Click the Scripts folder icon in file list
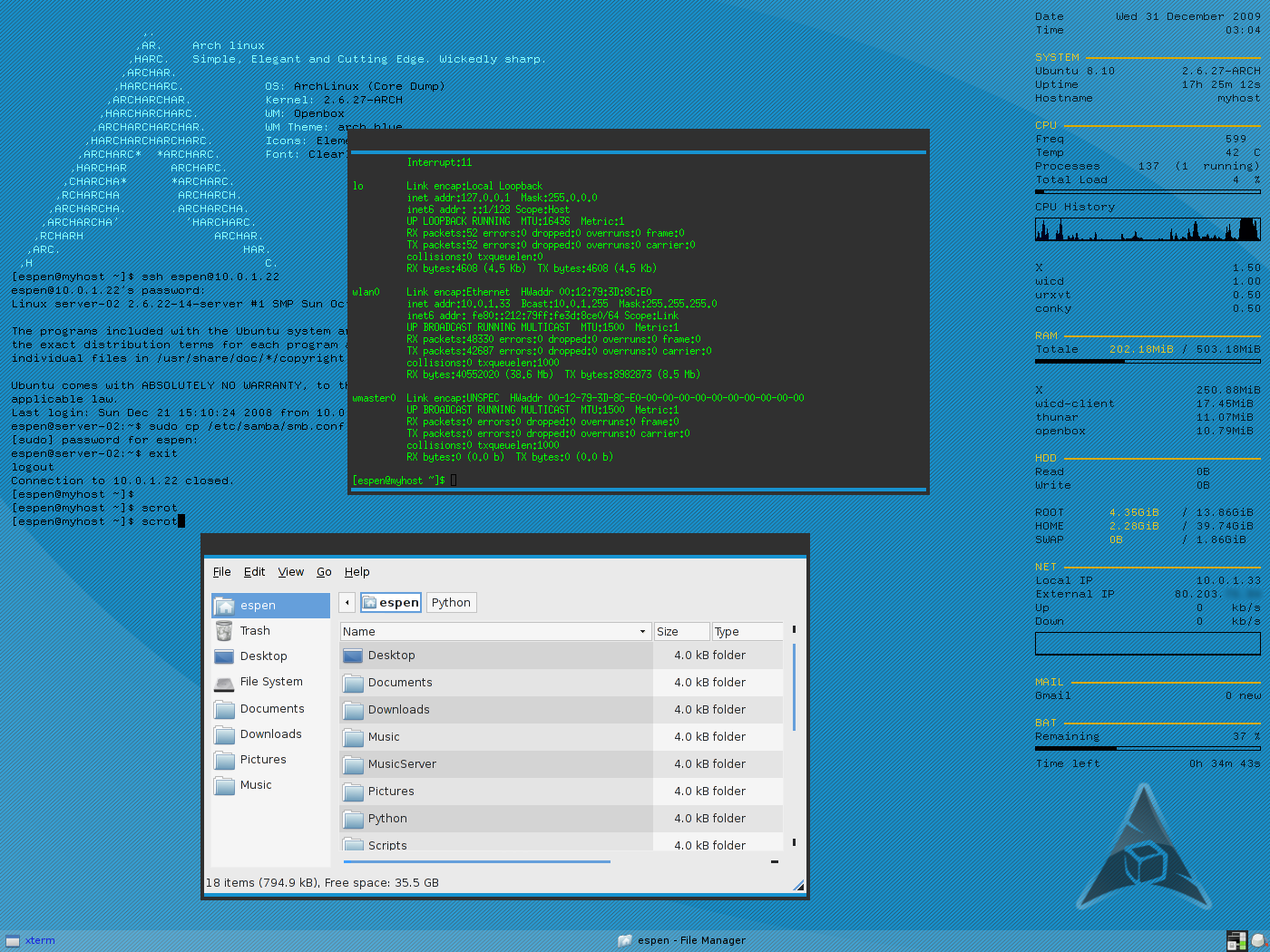 click(x=353, y=844)
